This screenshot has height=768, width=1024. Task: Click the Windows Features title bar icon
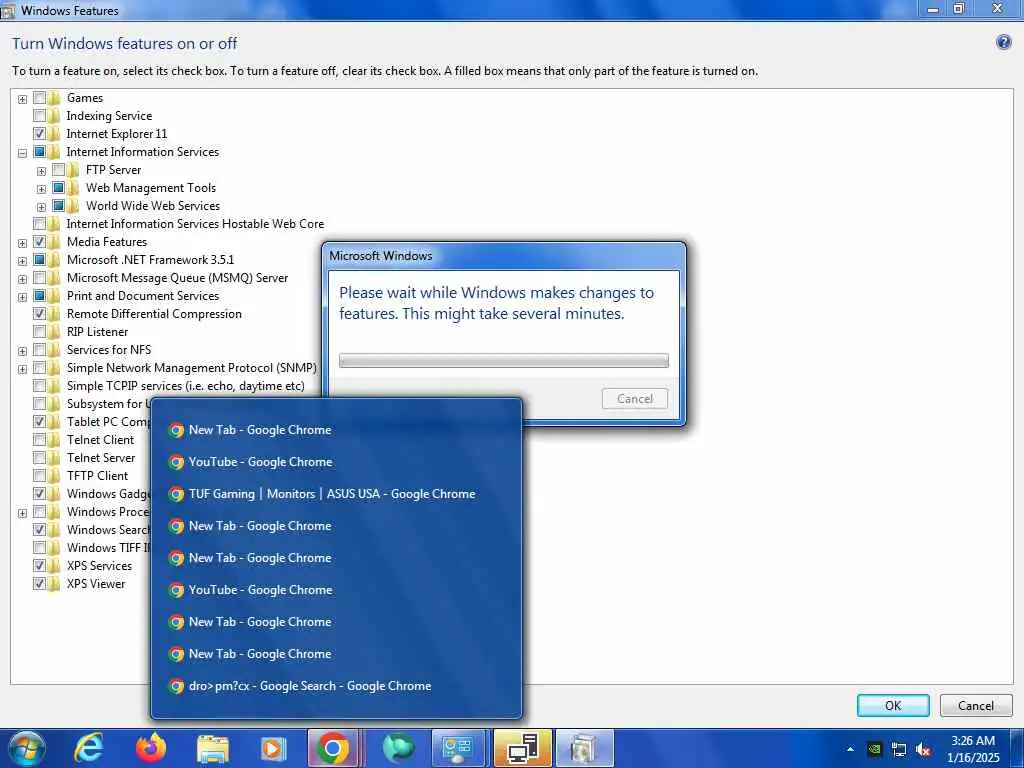[x=8, y=10]
